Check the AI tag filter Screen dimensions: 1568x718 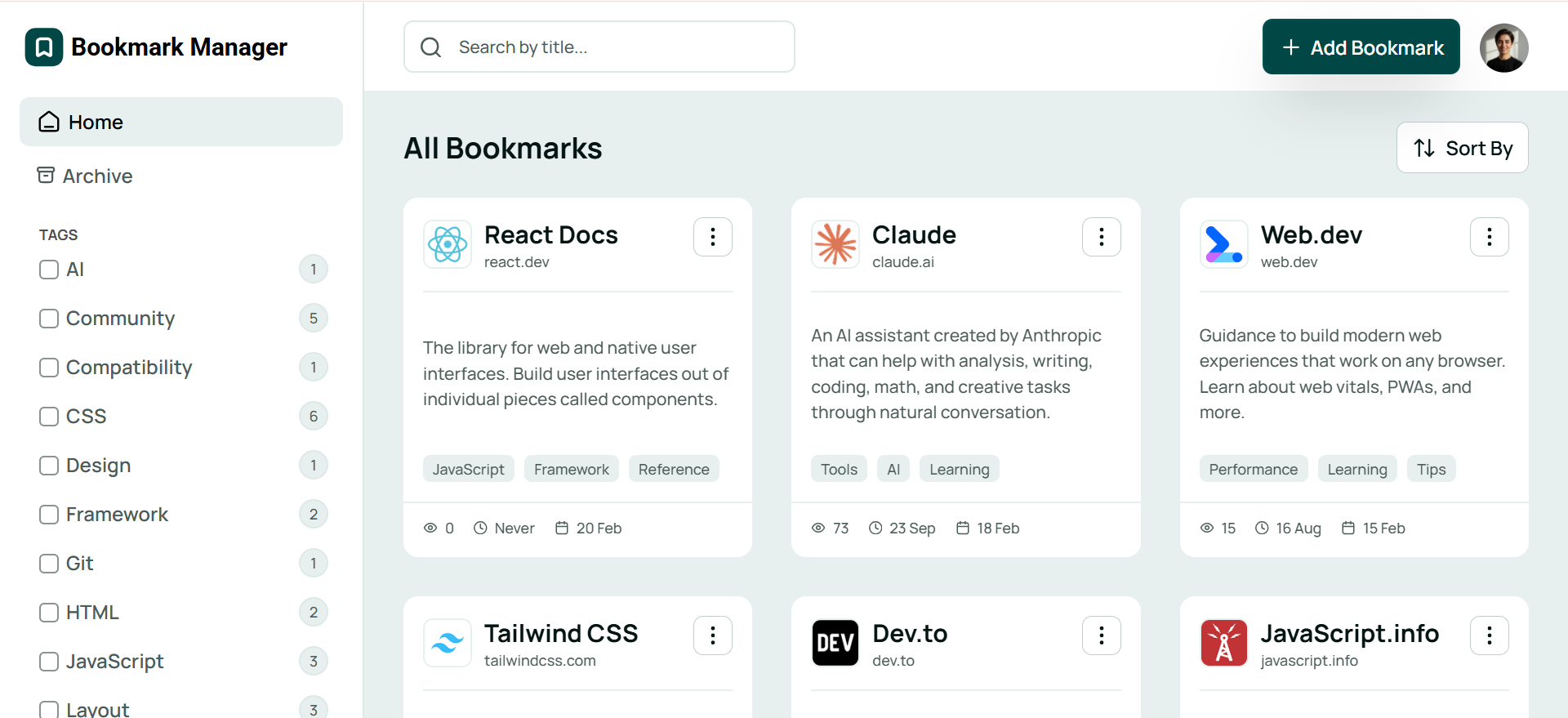[x=49, y=270]
